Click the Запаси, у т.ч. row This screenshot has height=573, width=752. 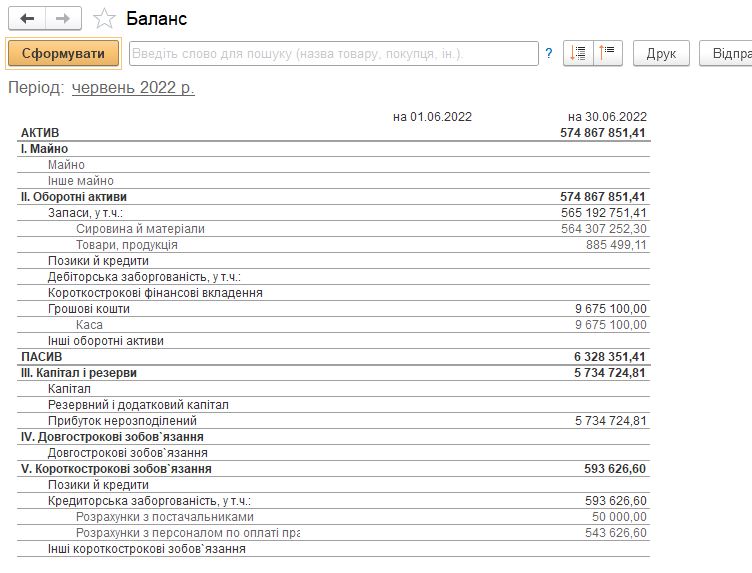[x=334, y=213]
